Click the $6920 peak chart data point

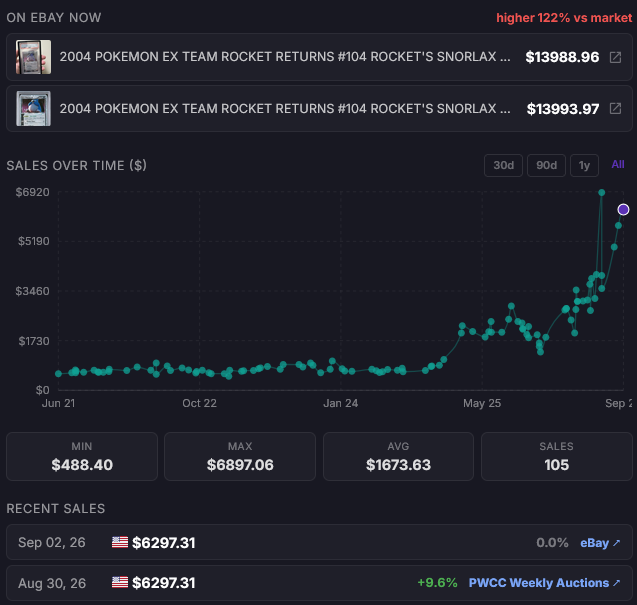(x=602, y=193)
